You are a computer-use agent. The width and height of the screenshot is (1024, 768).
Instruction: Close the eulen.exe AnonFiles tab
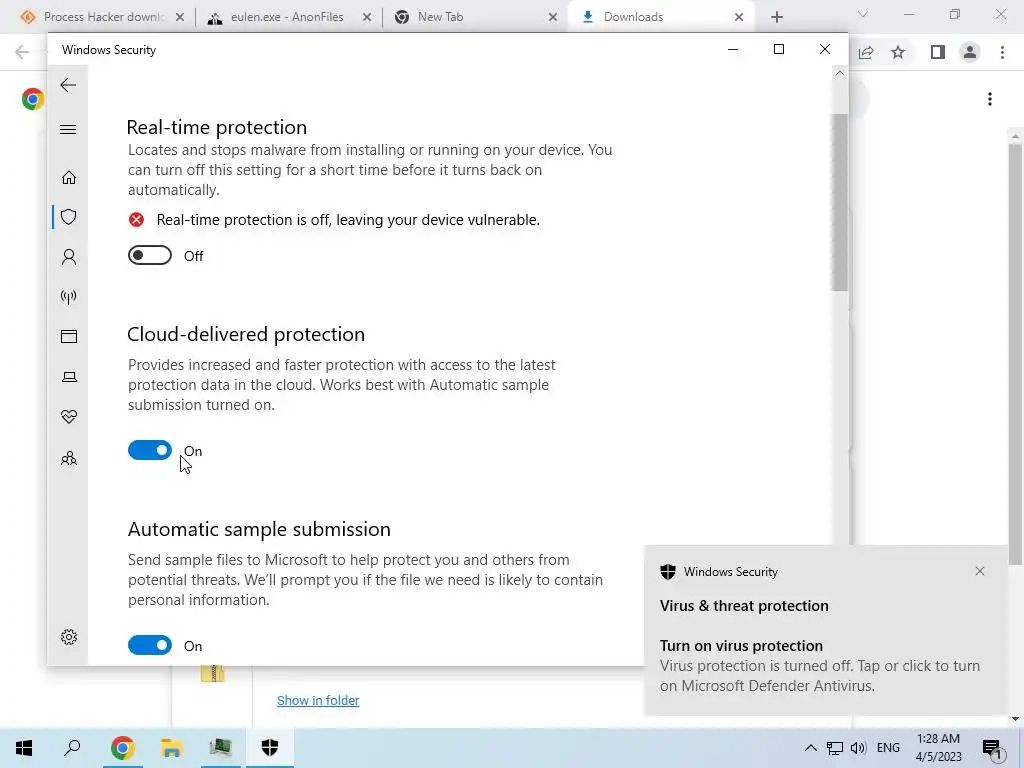point(367,17)
